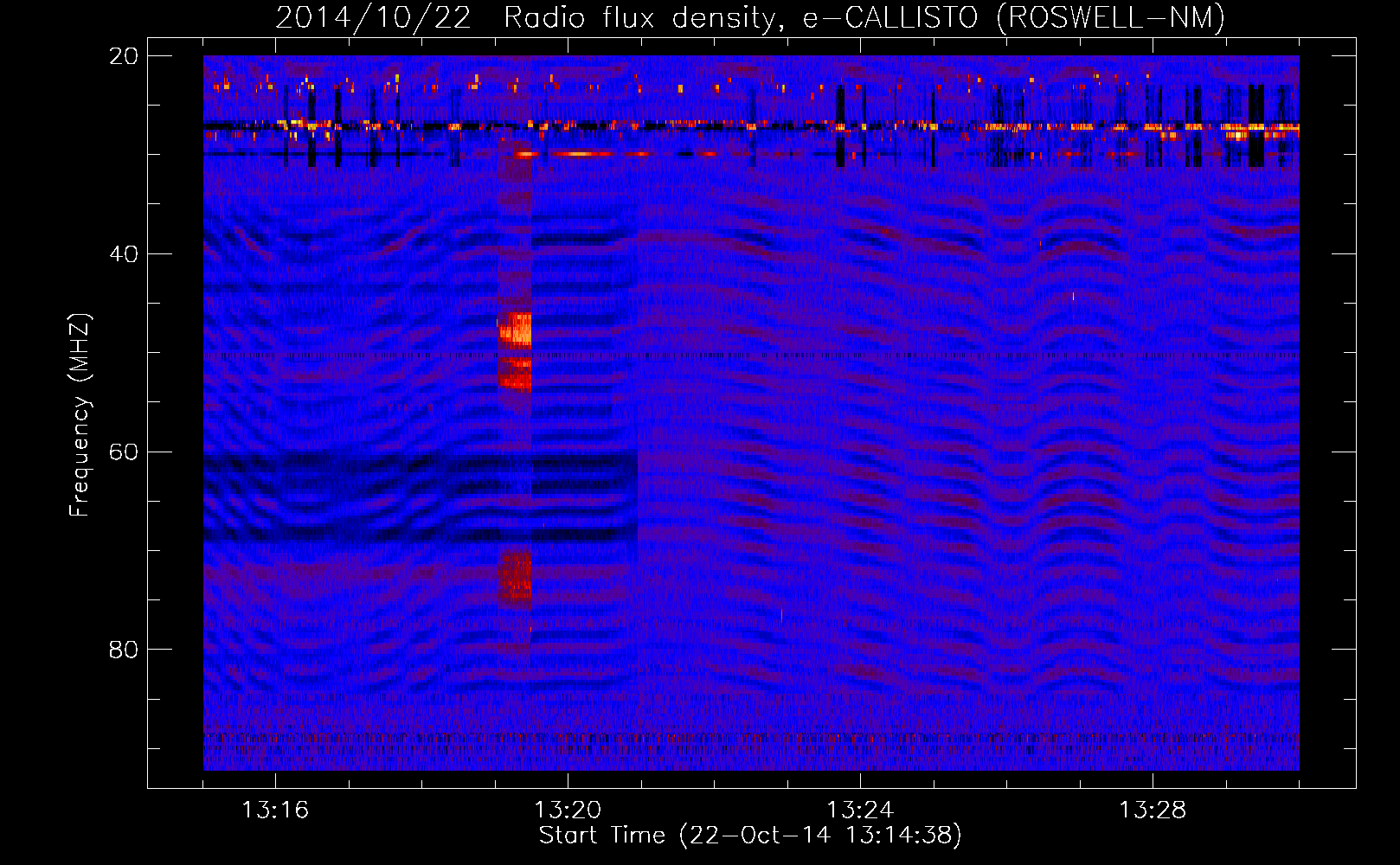This screenshot has width=1400, height=865.
Task: Click the 13:16 time tick label
Action: (x=275, y=810)
